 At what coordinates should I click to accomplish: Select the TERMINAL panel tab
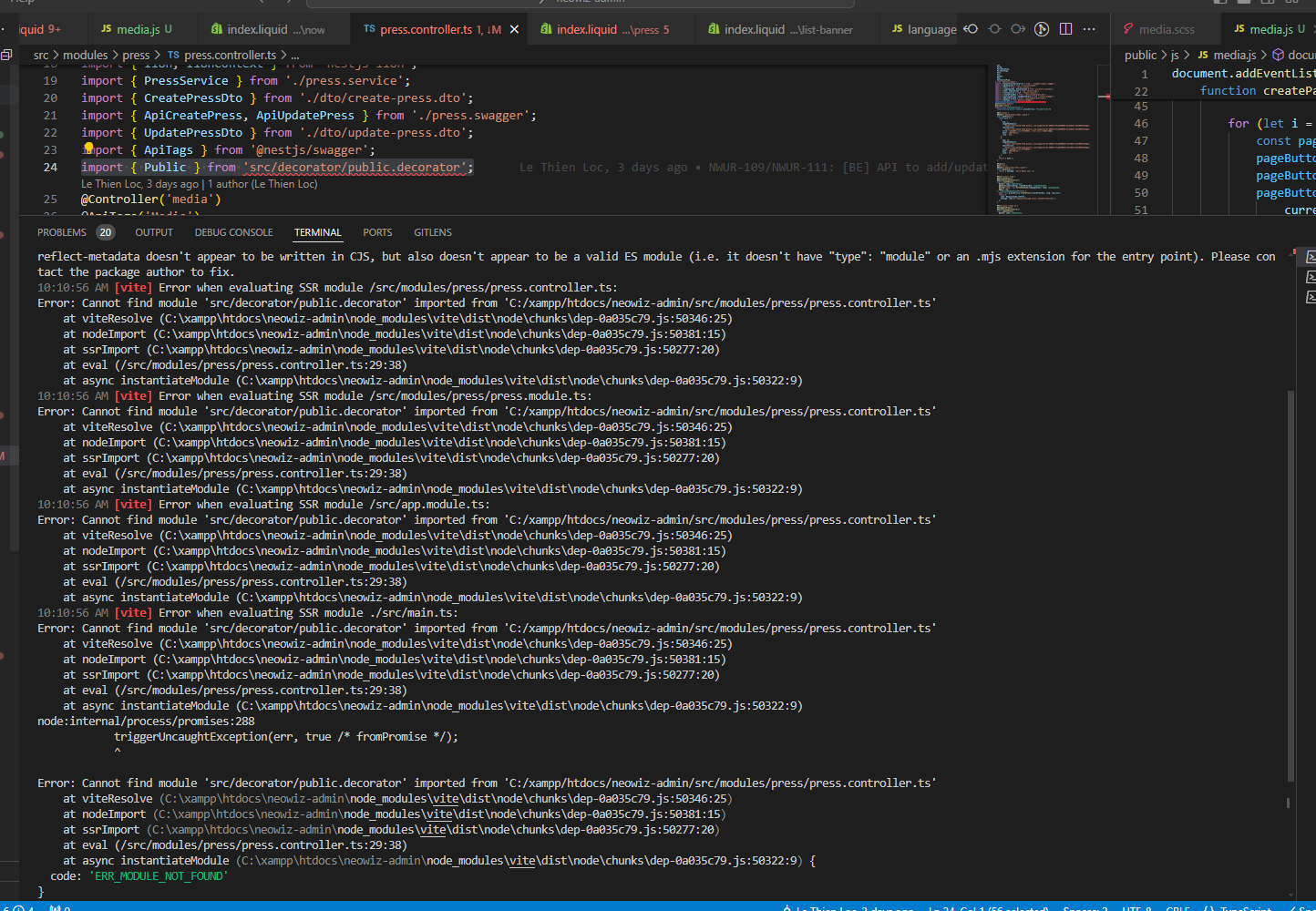click(x=318, y=232)
